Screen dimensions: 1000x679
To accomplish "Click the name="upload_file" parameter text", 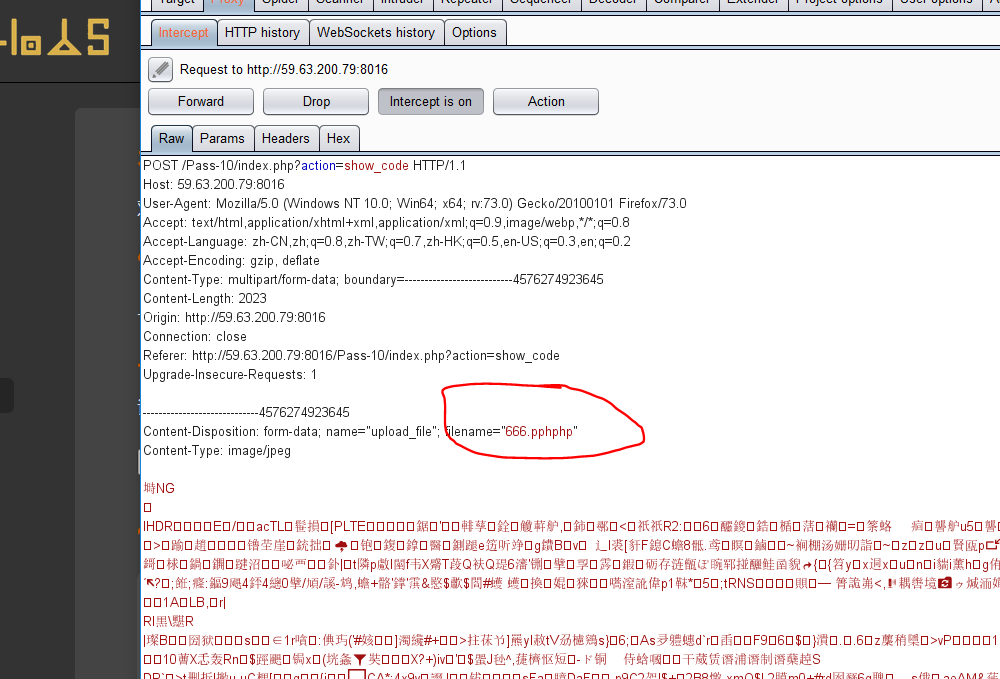I will pyautogui.click(x=383, y=432).
